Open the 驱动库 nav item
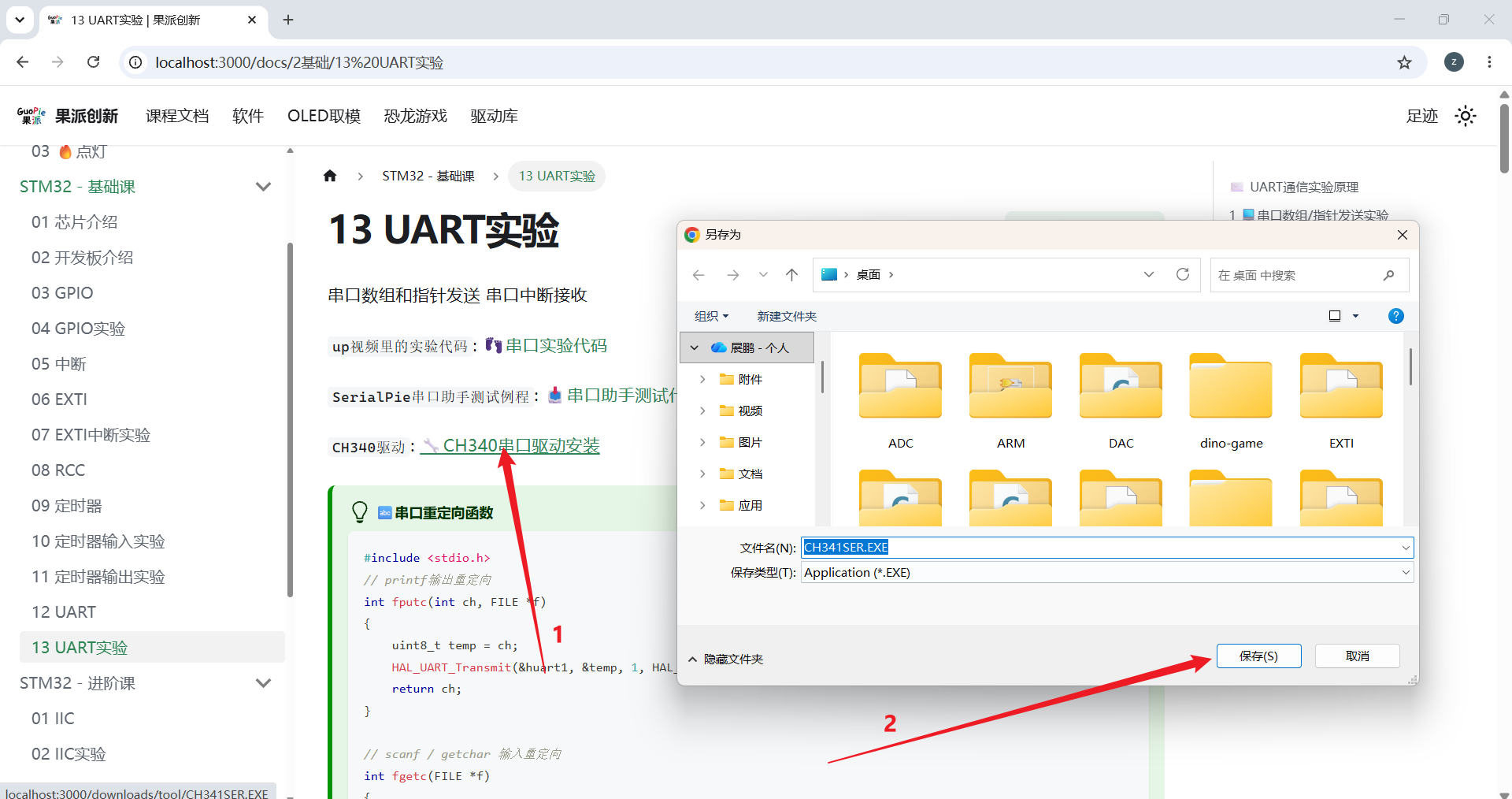 pyautogui.click(x=494, y=116)
